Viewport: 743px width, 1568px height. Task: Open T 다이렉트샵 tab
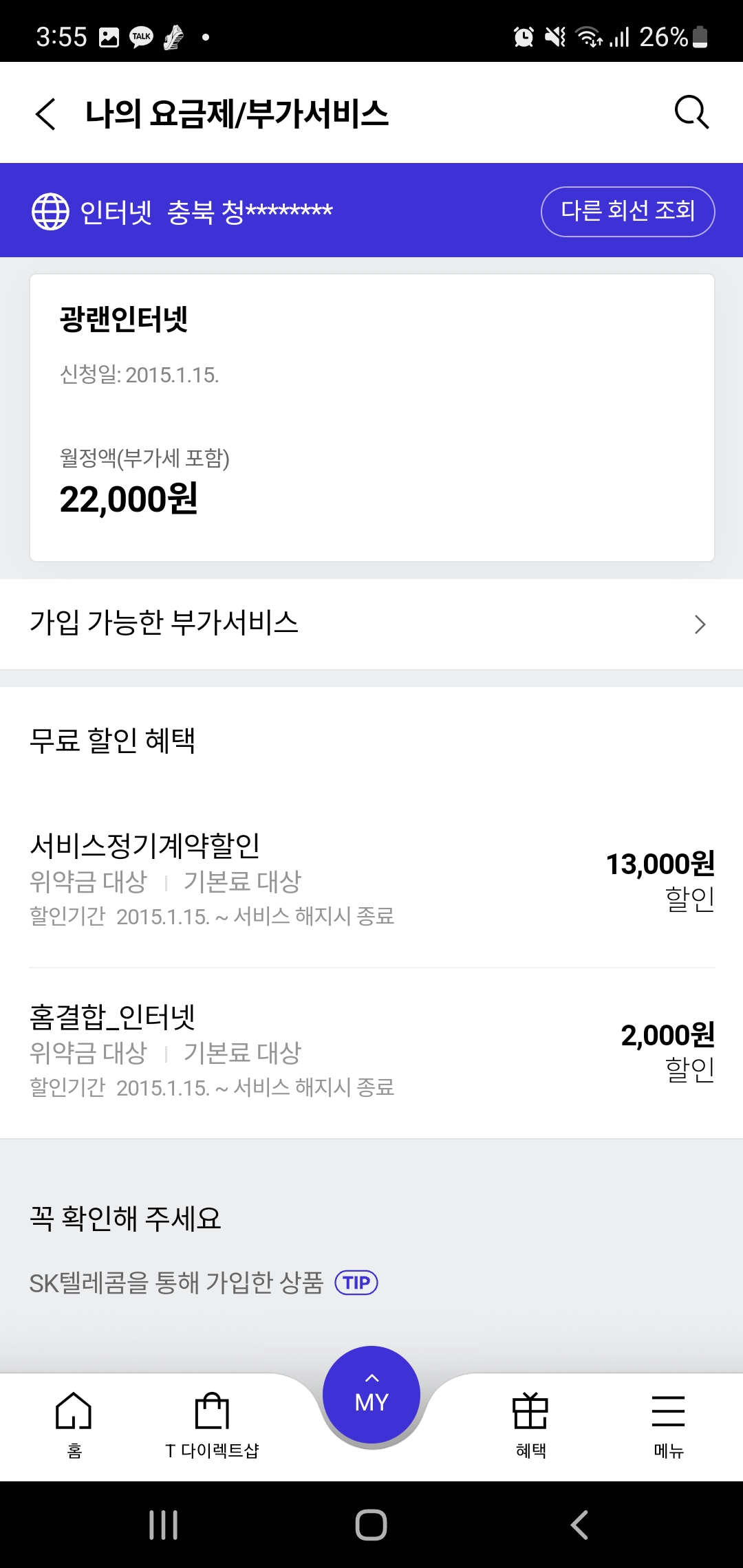[212, 1424]
